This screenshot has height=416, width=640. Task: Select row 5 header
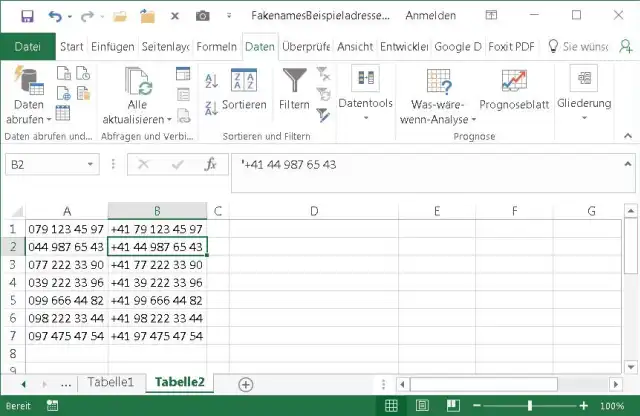click(13, 300)
